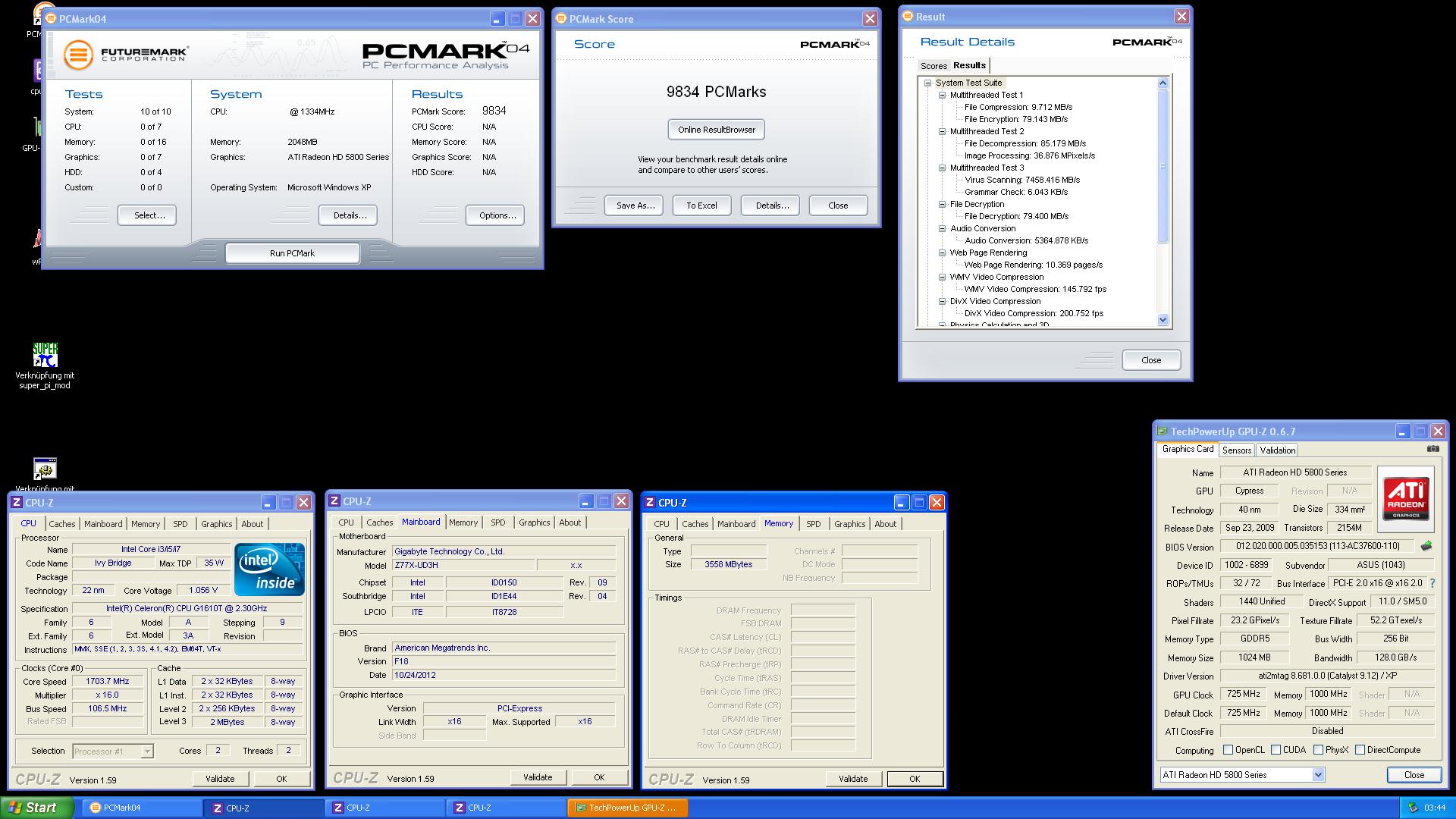
Task: Click the scroll-down arrow in Result tree
Action: pos(1163,320)
